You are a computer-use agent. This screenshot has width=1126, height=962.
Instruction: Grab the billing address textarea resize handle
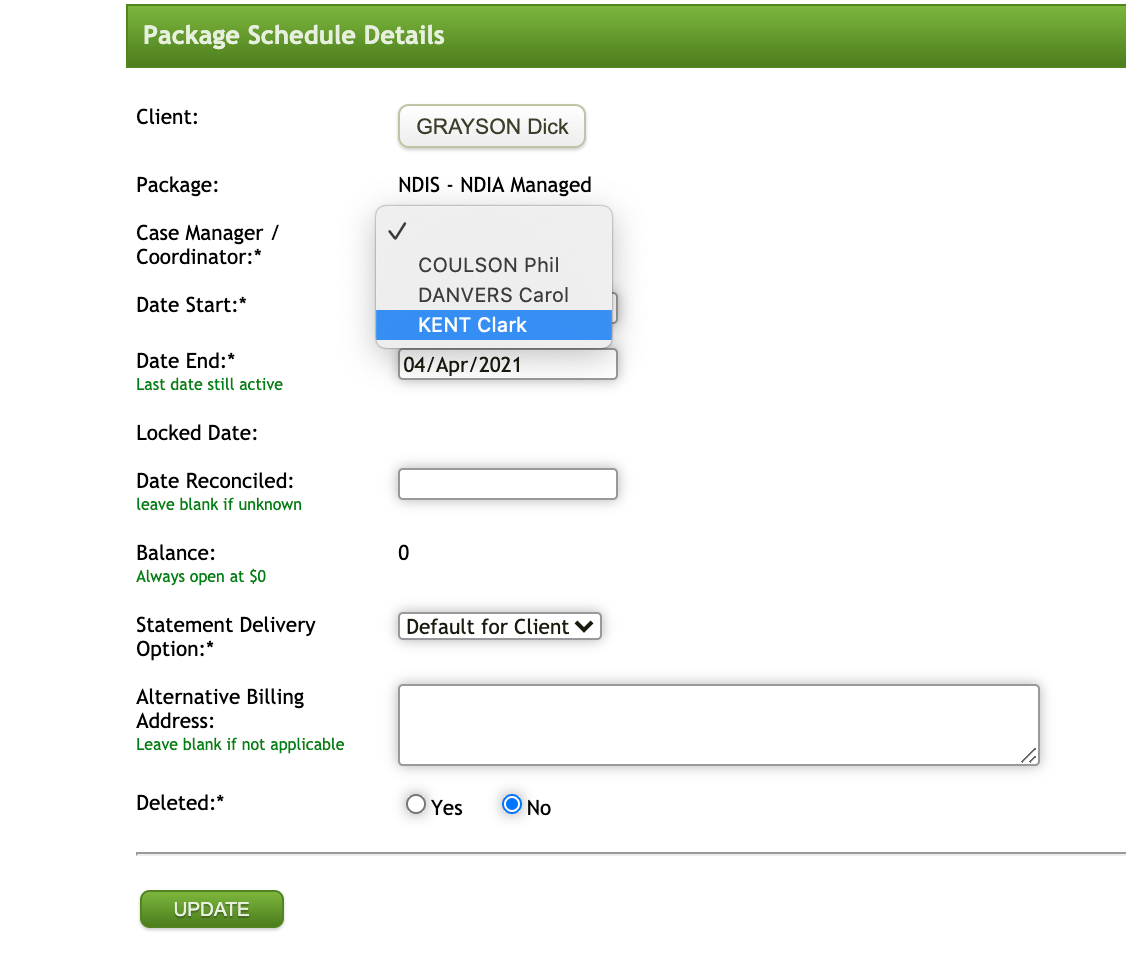pos(1029,756)
